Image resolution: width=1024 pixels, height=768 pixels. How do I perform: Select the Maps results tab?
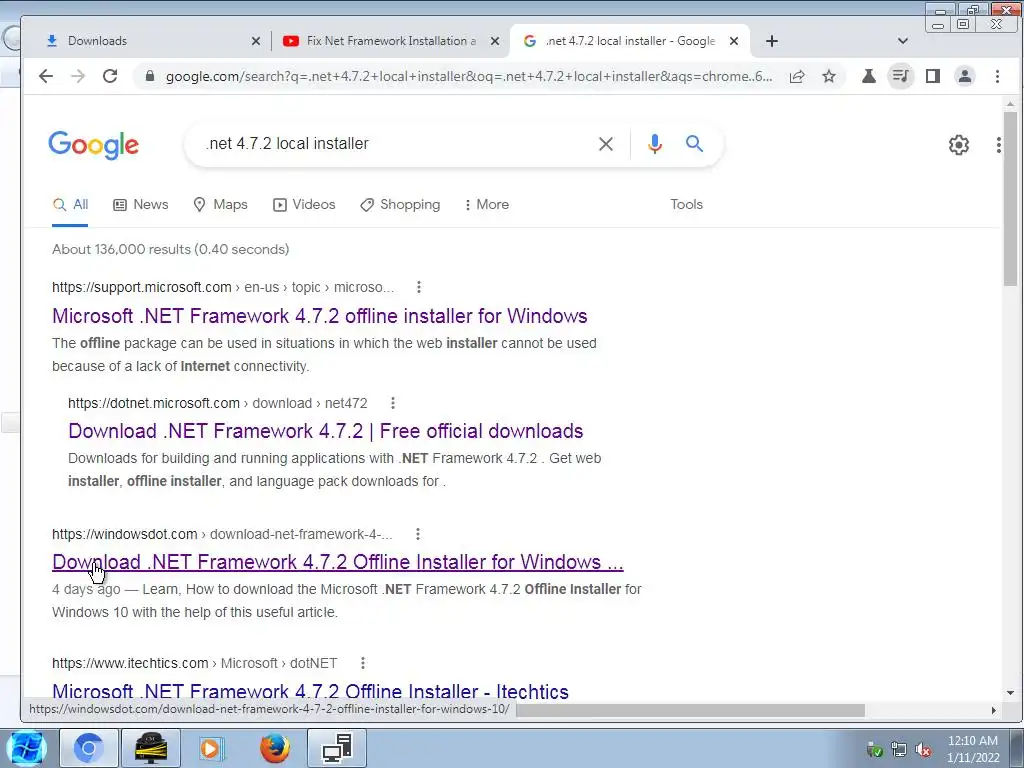[x=221, y=204]
